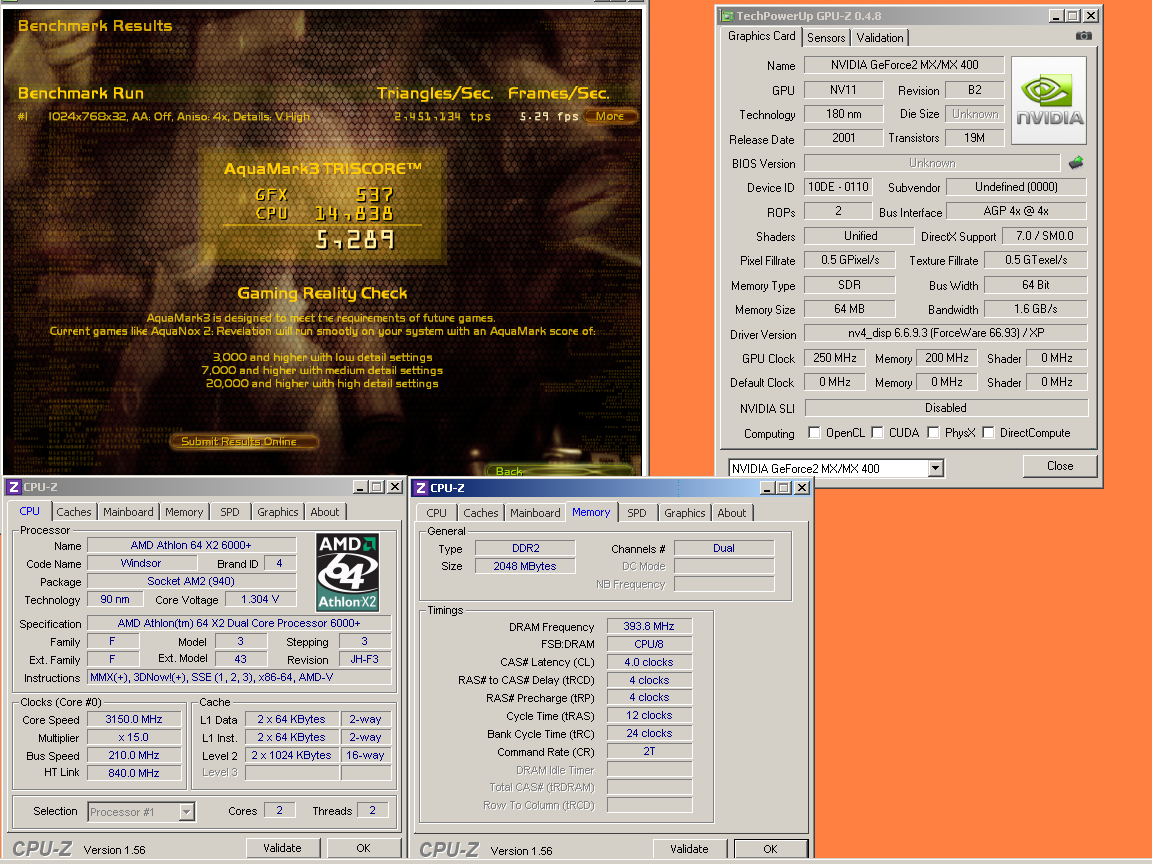
Task: Open the Caches tab in left CPU-Z
Action: (x=73, y=512)
